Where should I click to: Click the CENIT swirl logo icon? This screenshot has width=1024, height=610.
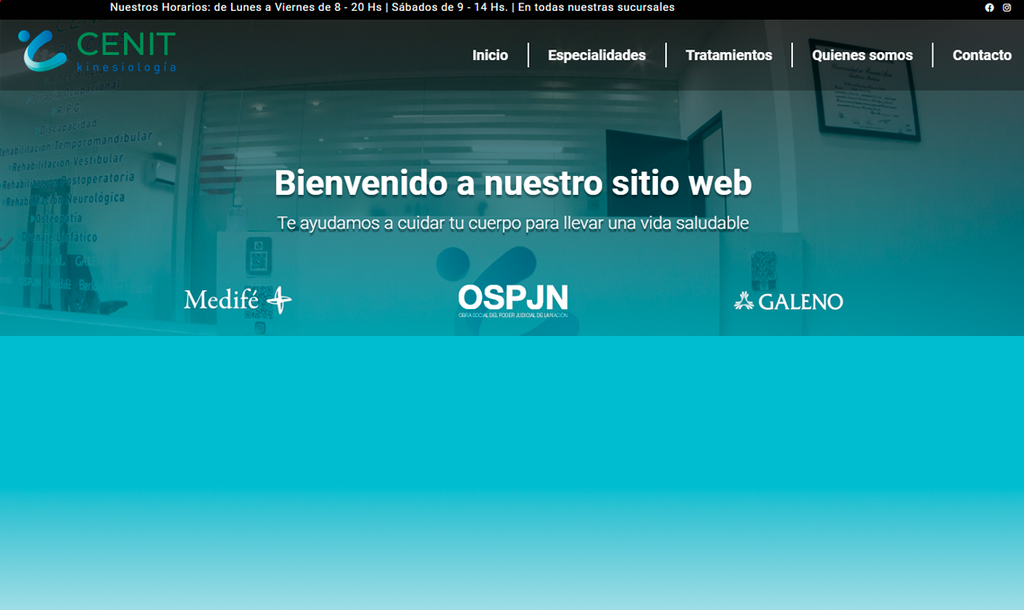click(42, 51)
